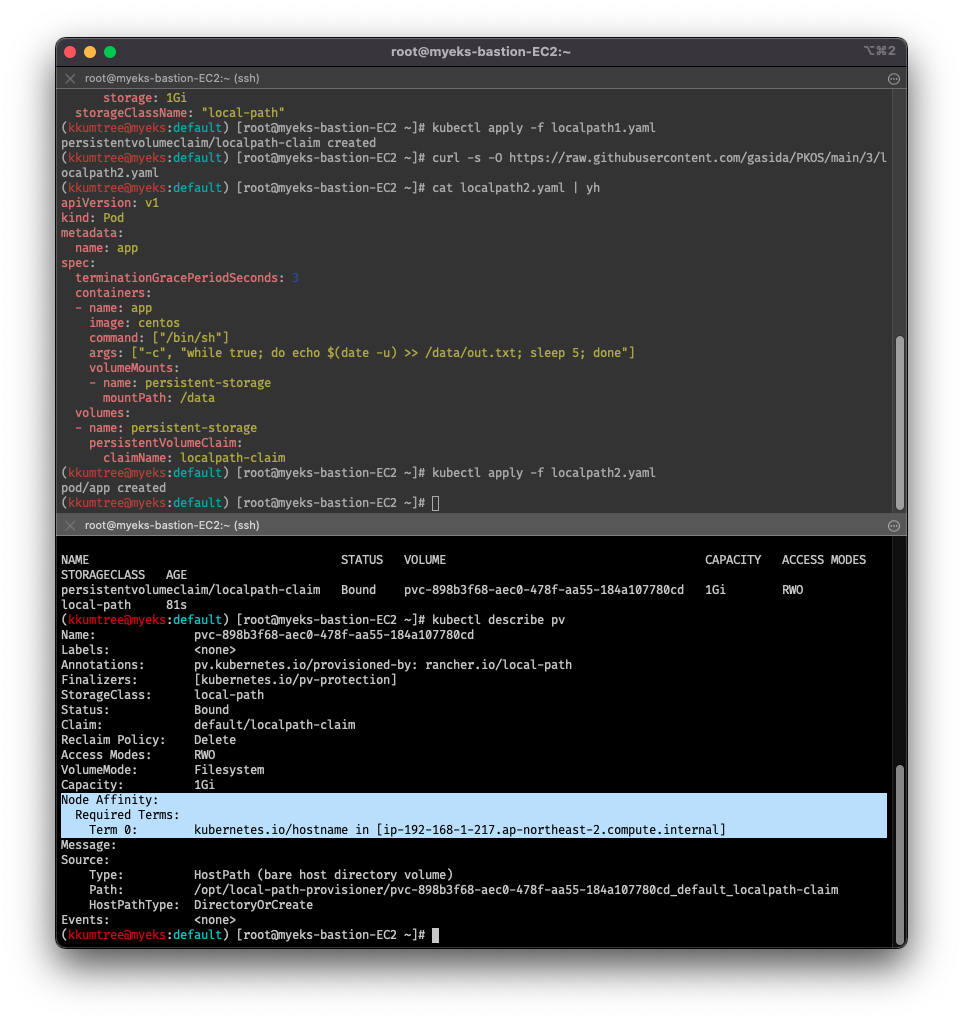Screen dimensions: 963x1022
Task: Click the upper pane cursor prompt
Action: (436, 503)
